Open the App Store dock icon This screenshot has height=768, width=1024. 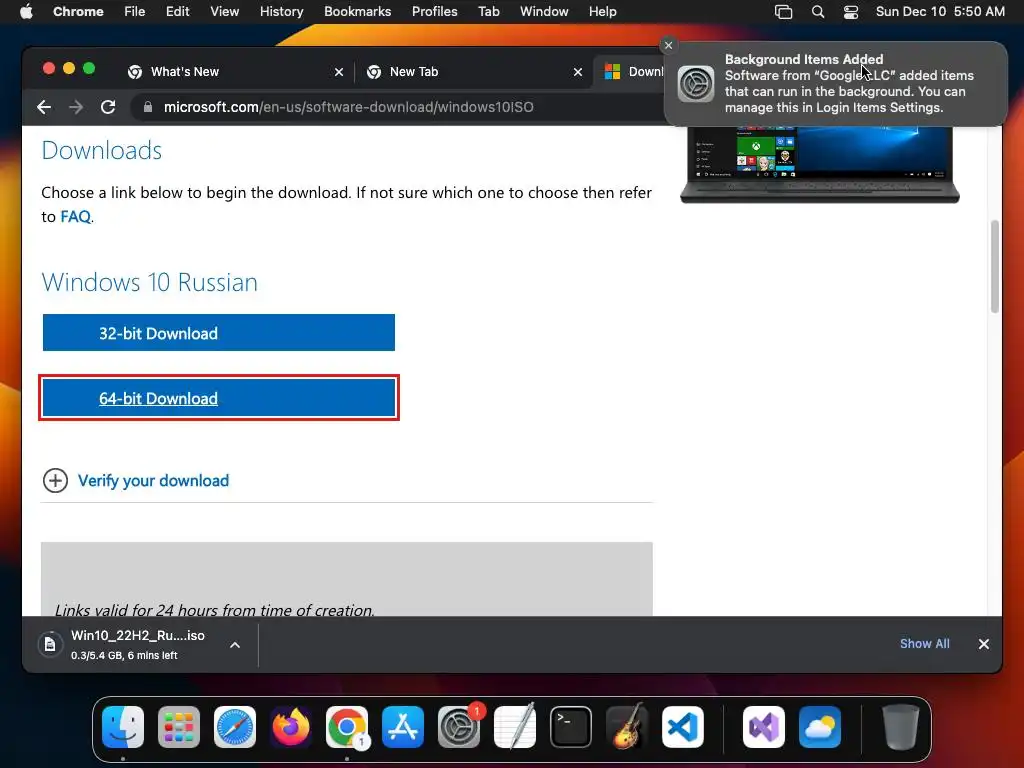tap(403, 727)
